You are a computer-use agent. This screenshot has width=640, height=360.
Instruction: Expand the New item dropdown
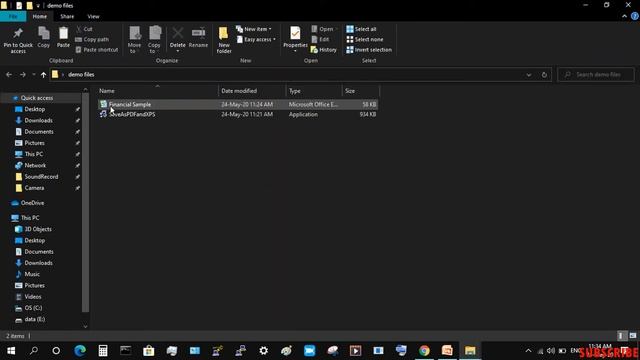[x=253, y=29]
